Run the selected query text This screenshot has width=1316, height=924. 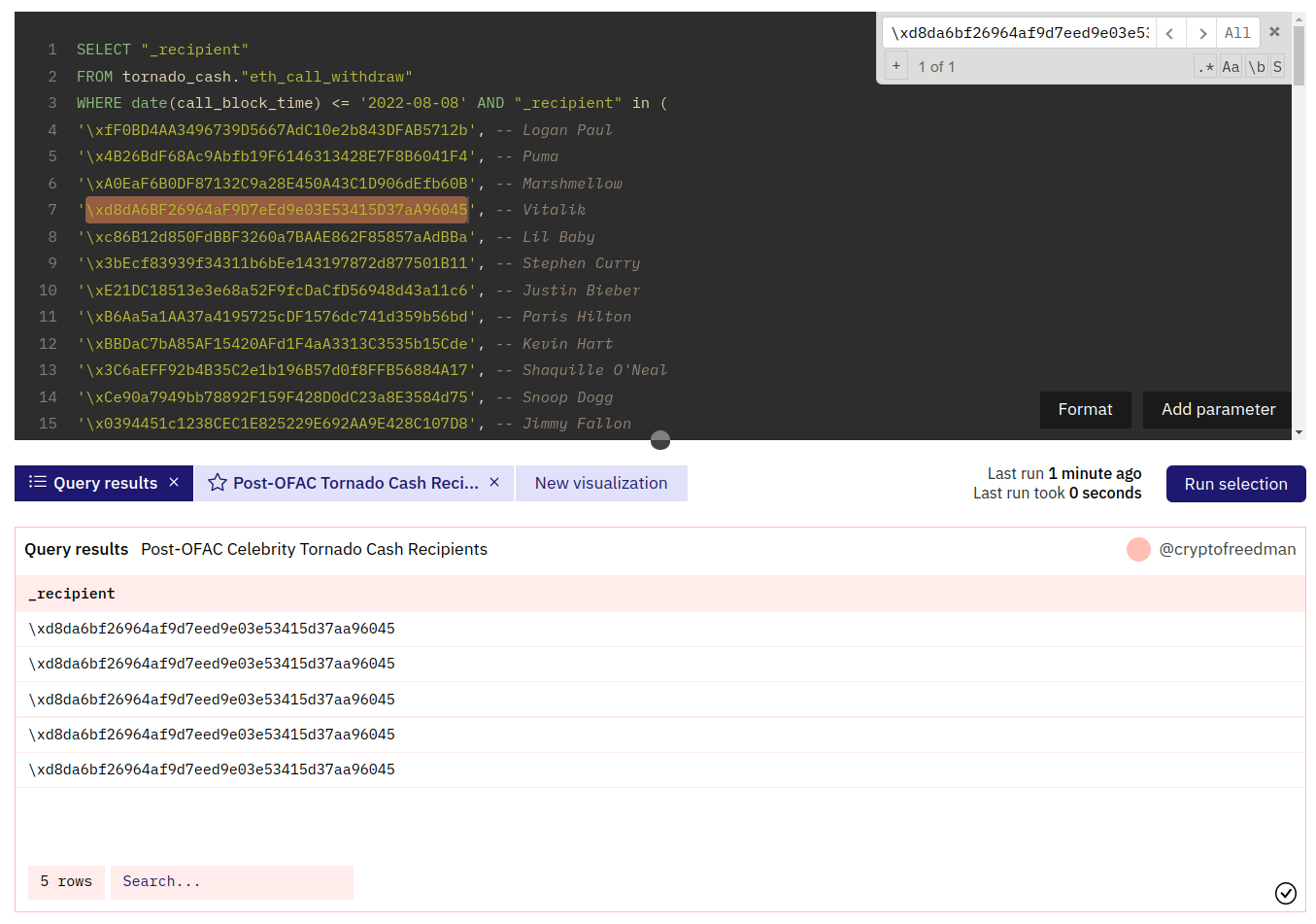tap(1235, 484)
